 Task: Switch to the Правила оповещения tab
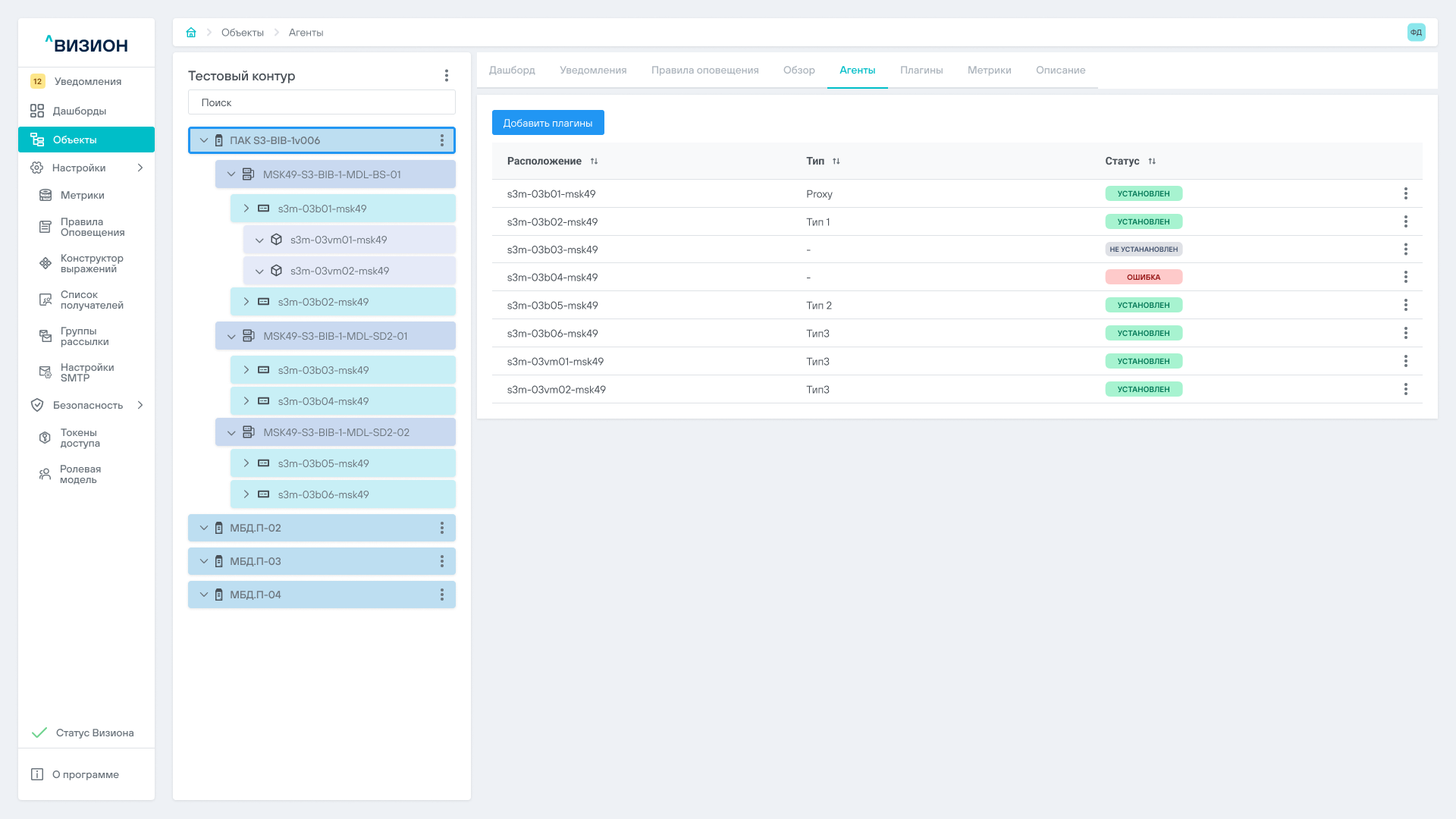[x=704, y=70]
